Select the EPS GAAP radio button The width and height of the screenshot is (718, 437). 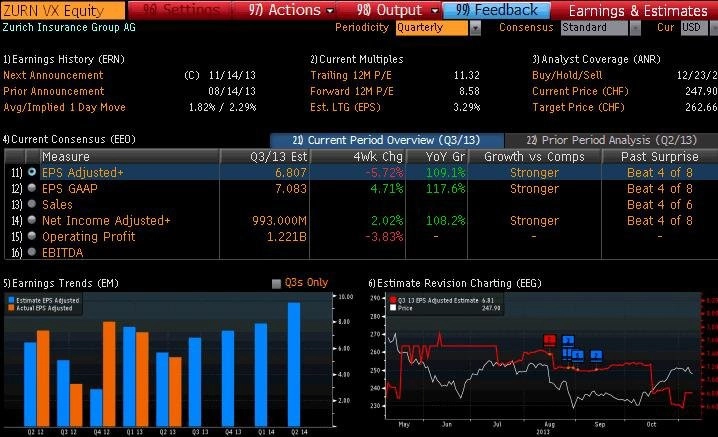(32, 188)
